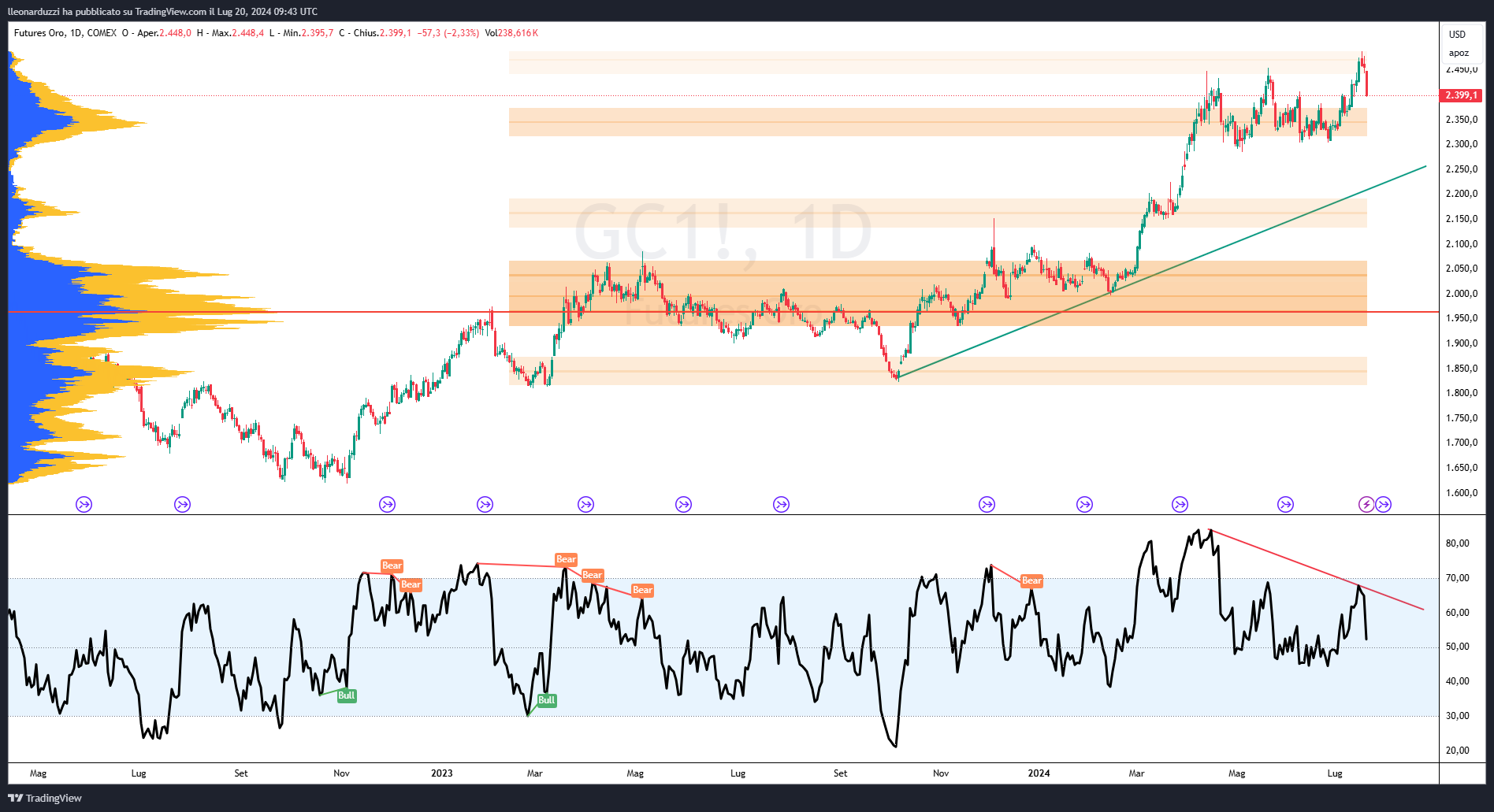
Task: Open contract rollover marker near April 2024
Action: (1180, 505)
